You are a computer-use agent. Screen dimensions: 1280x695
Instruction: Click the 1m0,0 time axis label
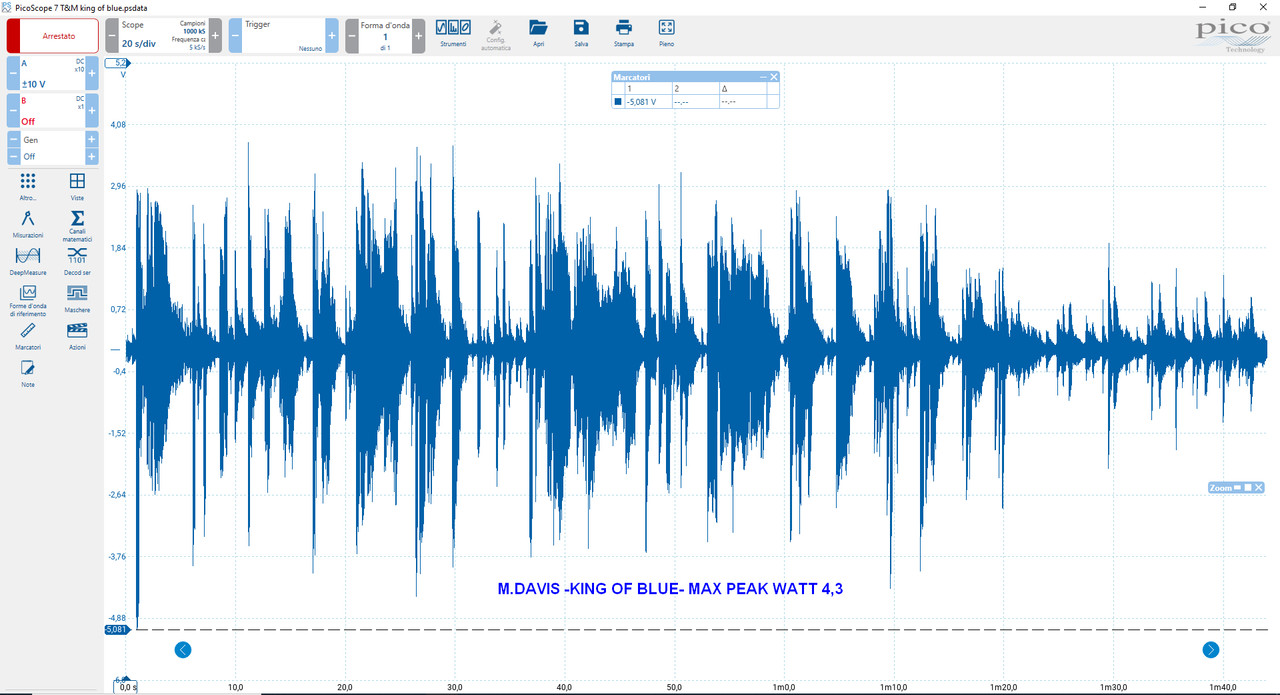[783, 687]
